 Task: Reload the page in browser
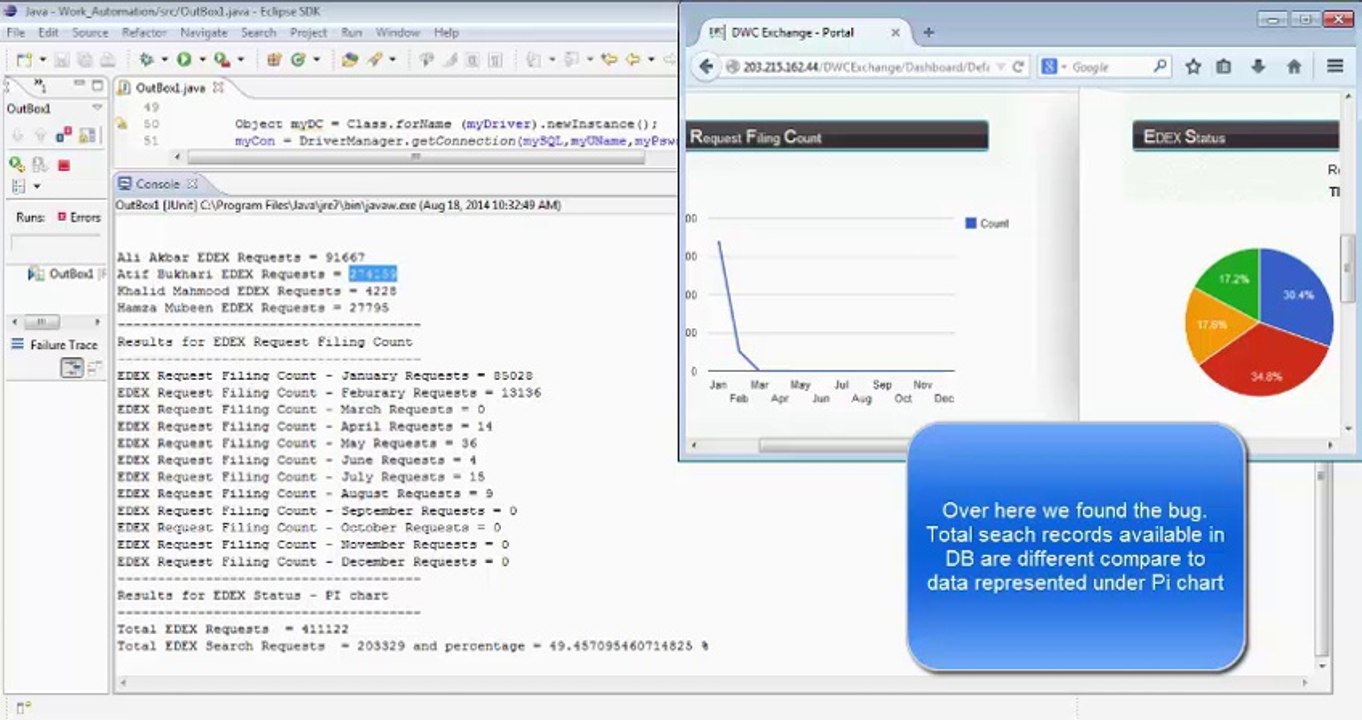1018,67
